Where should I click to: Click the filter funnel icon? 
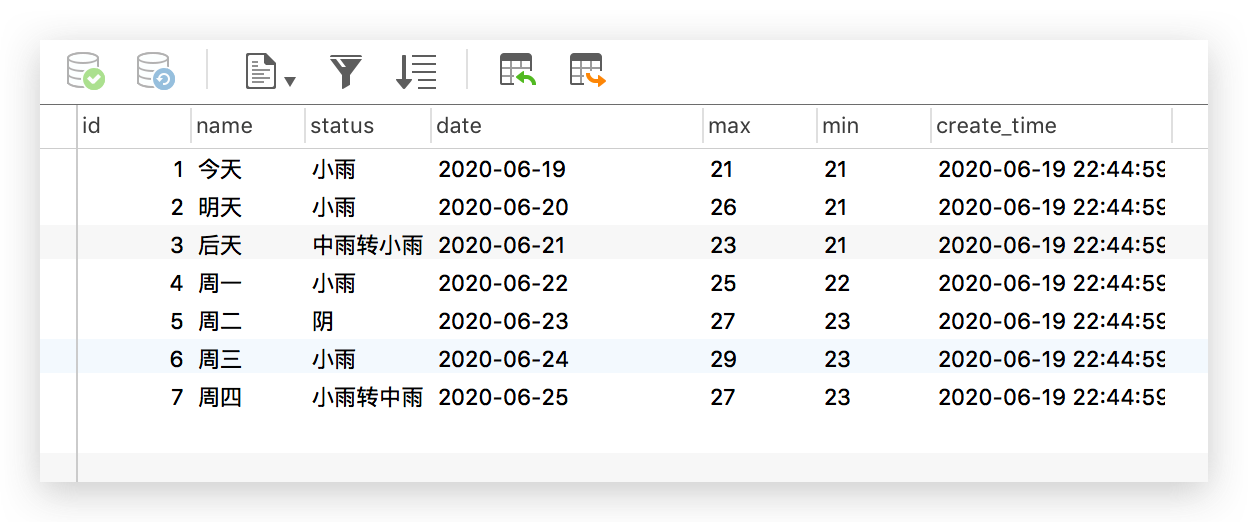tap(346, 71)
